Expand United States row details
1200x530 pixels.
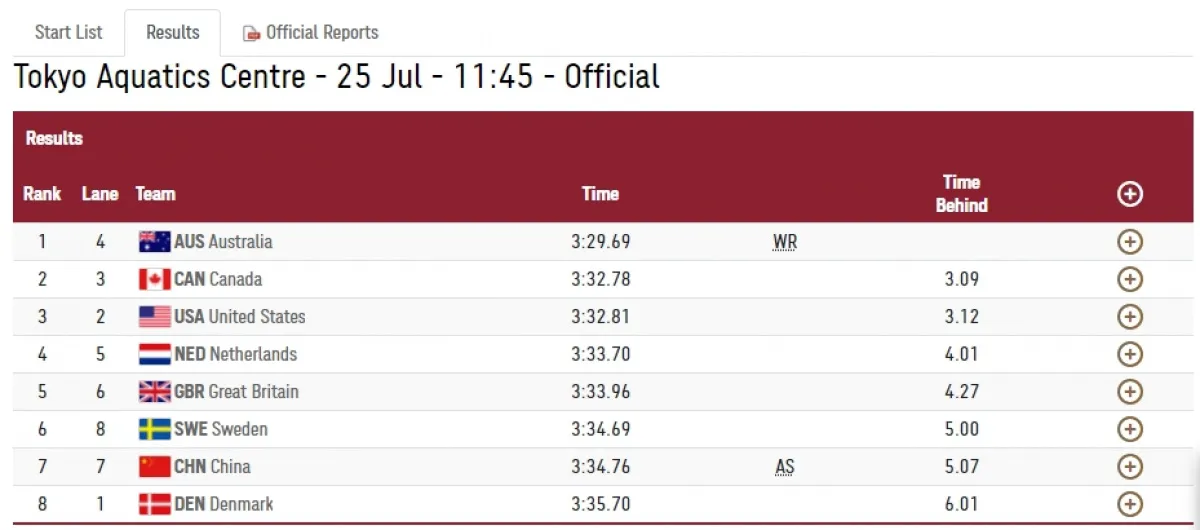(x=1130, y=317)
